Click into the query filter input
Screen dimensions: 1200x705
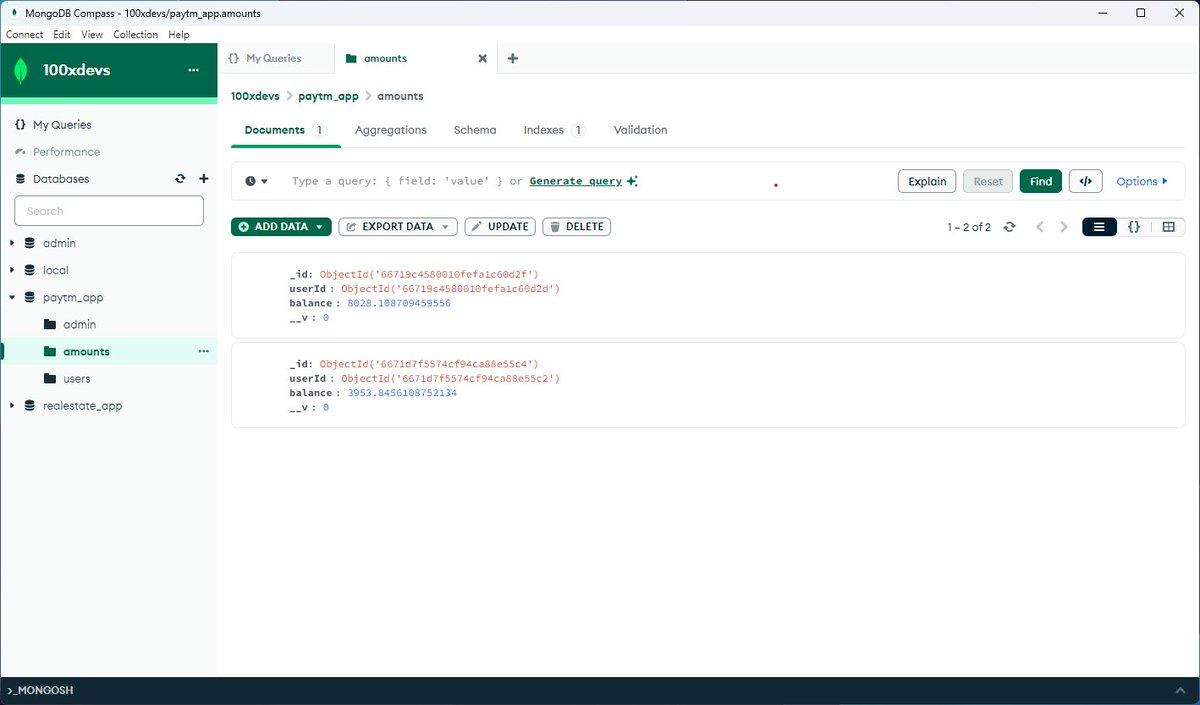(x=580, y=181)
